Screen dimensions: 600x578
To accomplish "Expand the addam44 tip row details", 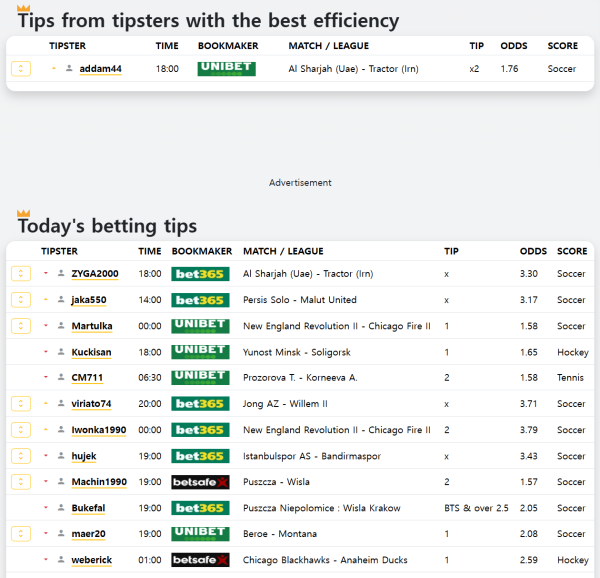I will click(x=21, y=69).
